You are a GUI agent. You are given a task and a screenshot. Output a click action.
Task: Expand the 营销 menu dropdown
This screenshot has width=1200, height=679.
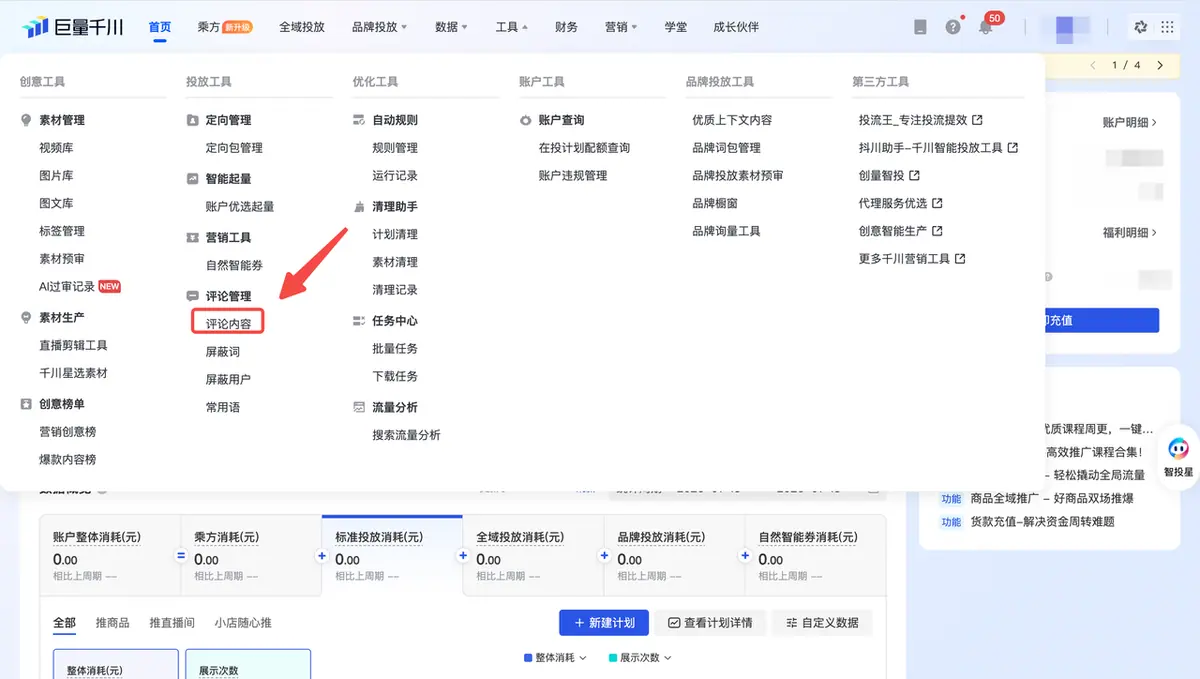[622, 27]
